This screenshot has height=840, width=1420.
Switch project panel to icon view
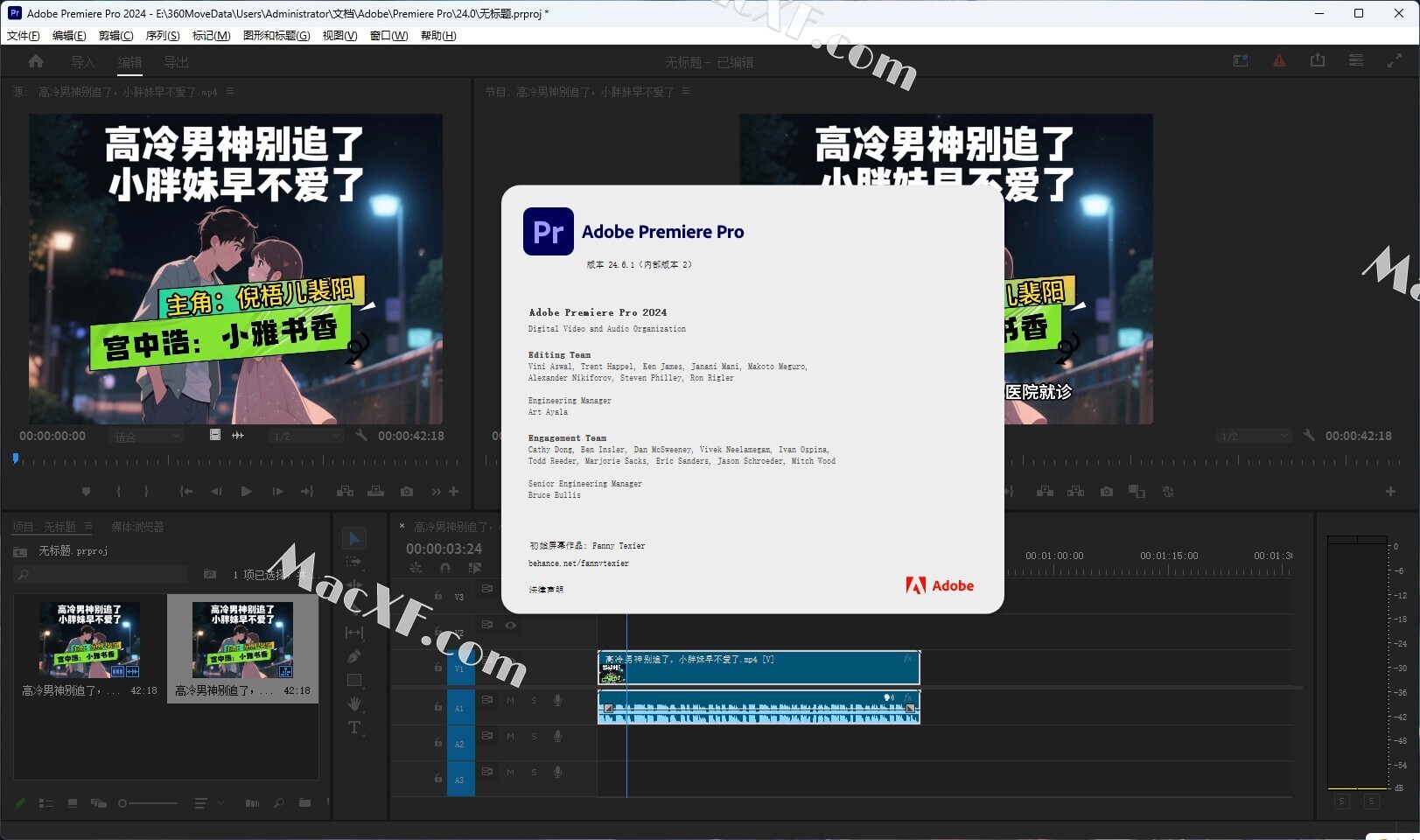pos(73,803)
